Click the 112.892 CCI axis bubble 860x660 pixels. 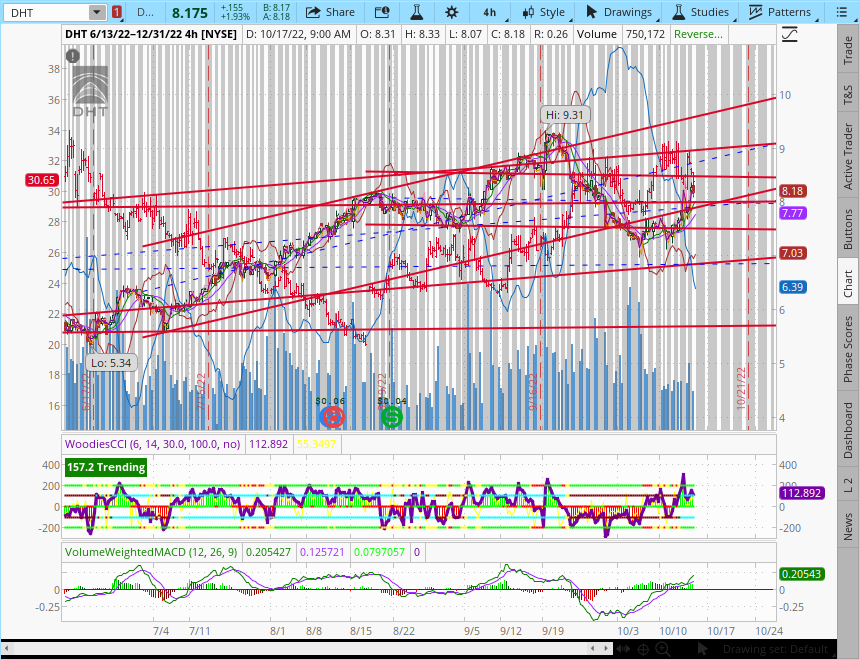pos(801,493)
